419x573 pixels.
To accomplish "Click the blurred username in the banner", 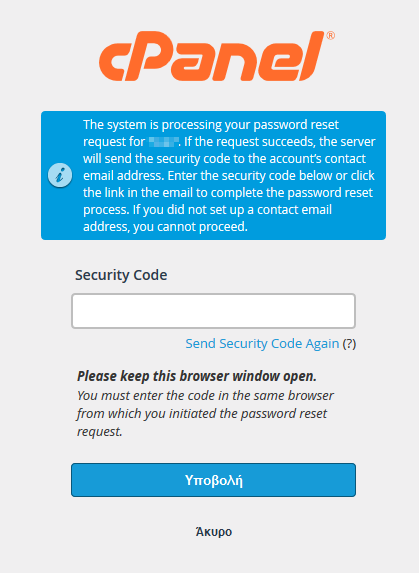I will [x=164, y=142].
